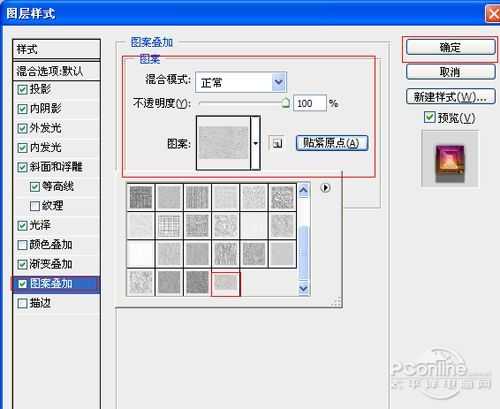500x409 pixels.
Task: Click the opacity value field showing 100
Action: click(309, 103)
